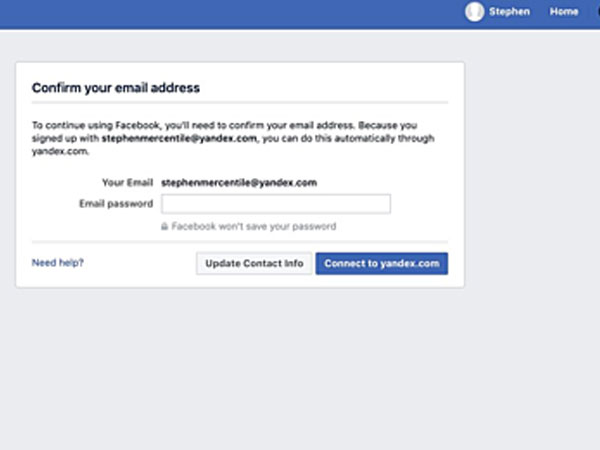This screenshot has width=600, height=450.
Task: Click the Connect to yandex.com button
Action: click(382, 264)
